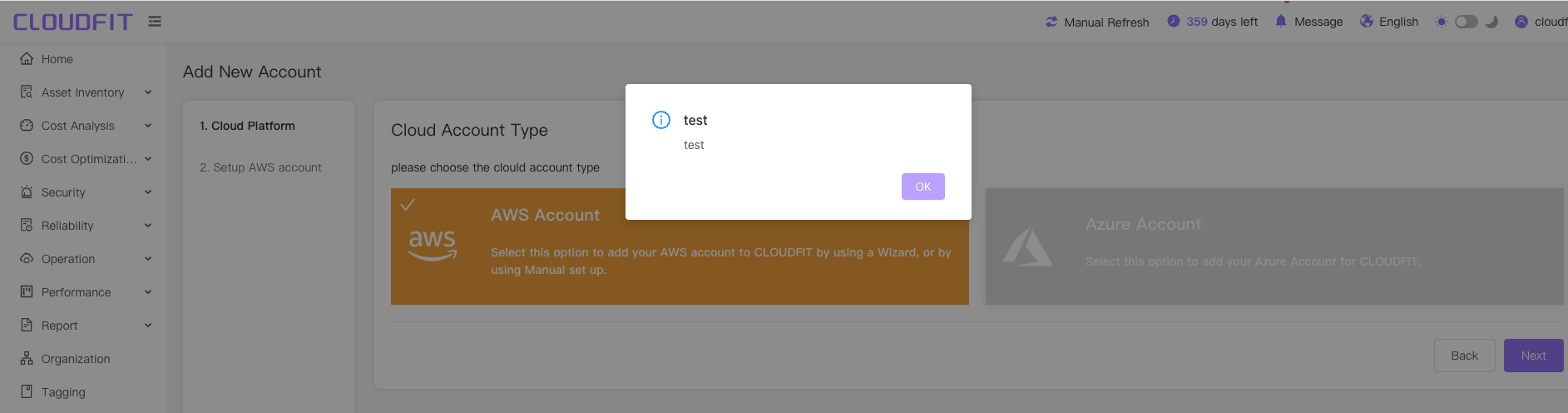Open the Setup AWS account step

(x=260, y=167)
